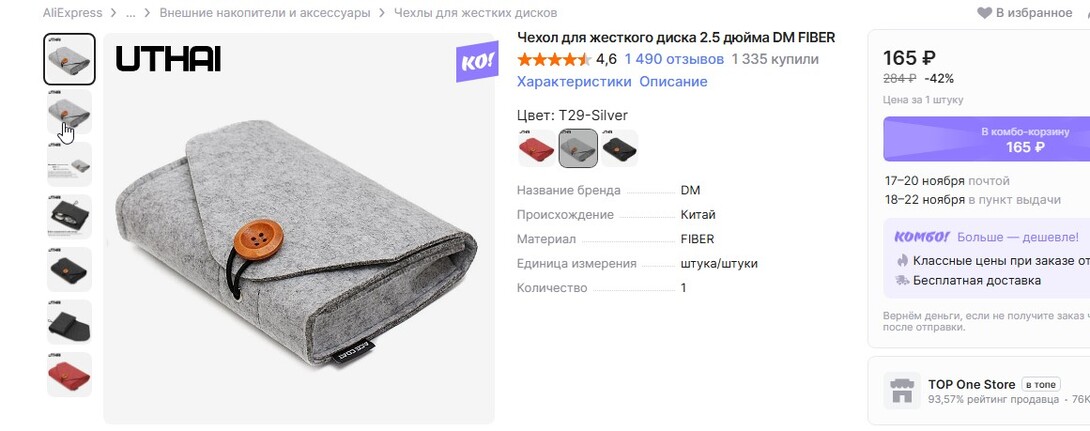Show the red case thumbnail at bottom
The image size is (1090, 431).
tap(70, 374)
